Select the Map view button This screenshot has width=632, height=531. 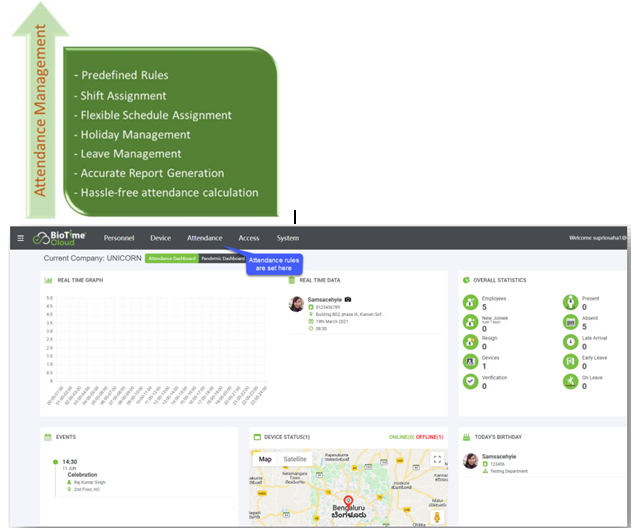coord(265,459)
